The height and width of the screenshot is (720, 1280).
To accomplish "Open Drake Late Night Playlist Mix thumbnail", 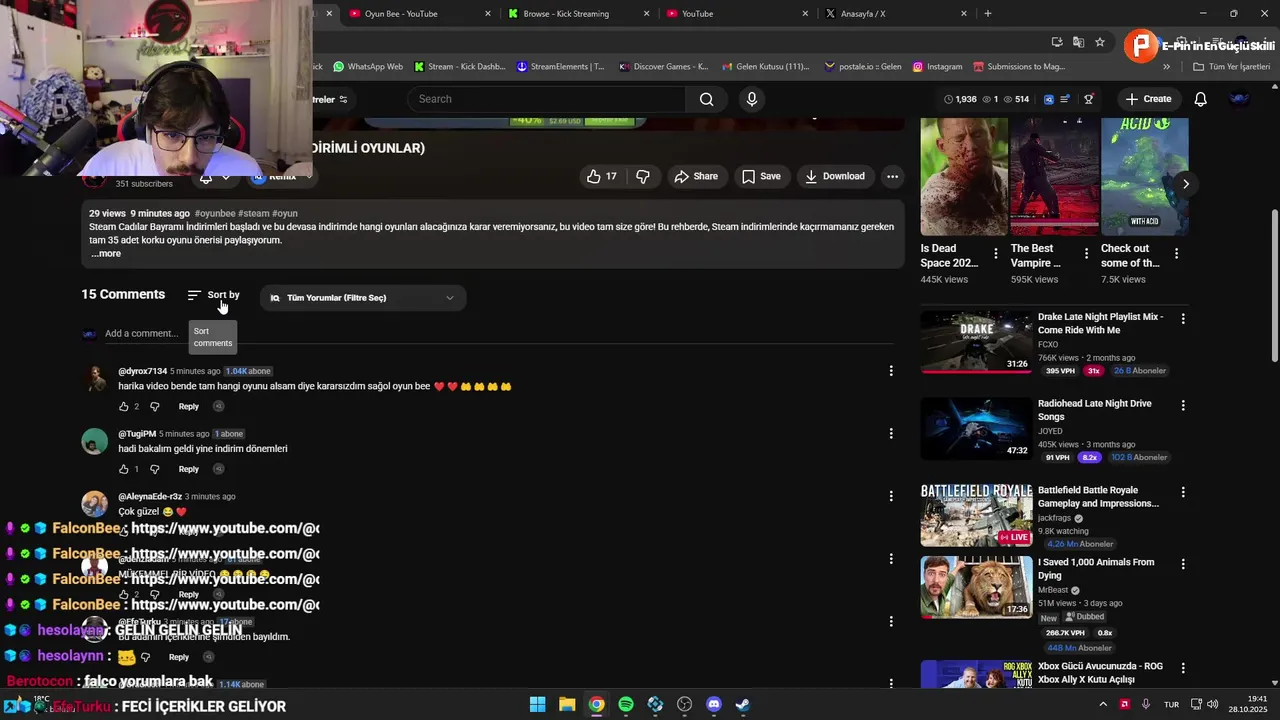I will [x=976, y=341].
